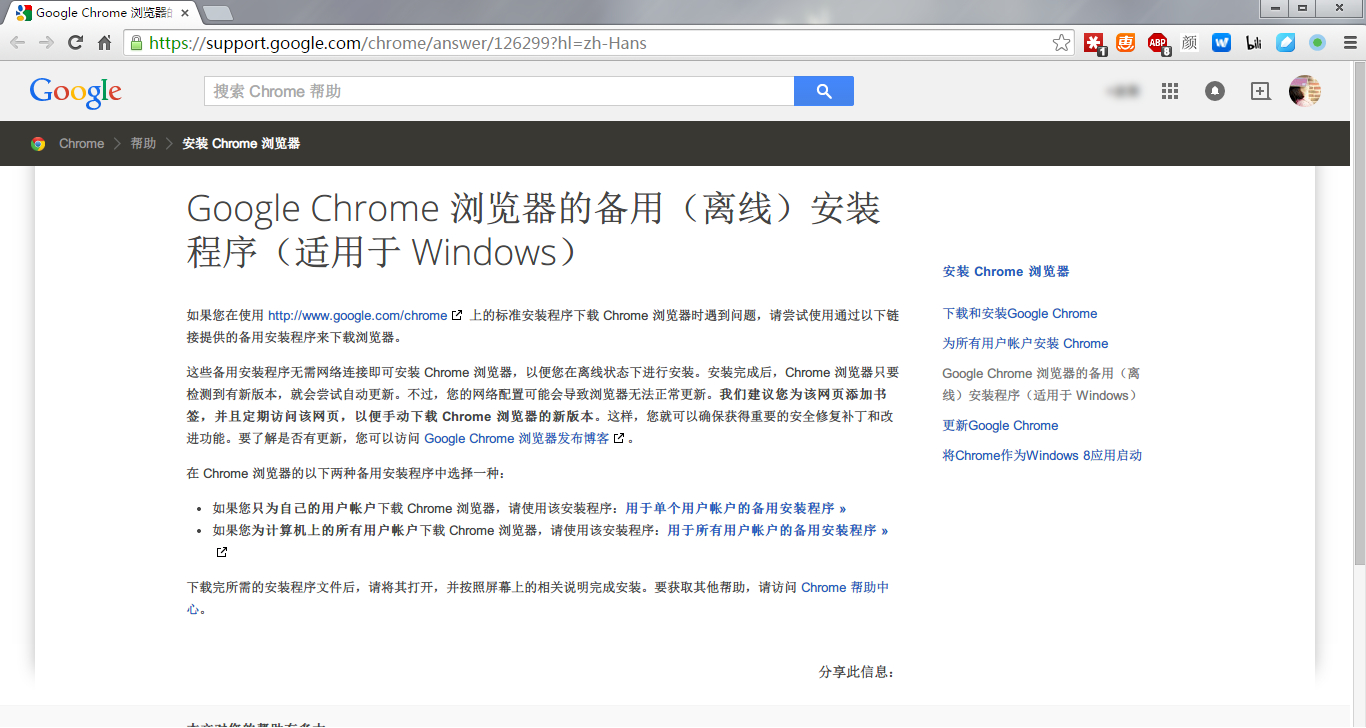
Task: Open the 颜 extension icon
Action: point(1189,43)
